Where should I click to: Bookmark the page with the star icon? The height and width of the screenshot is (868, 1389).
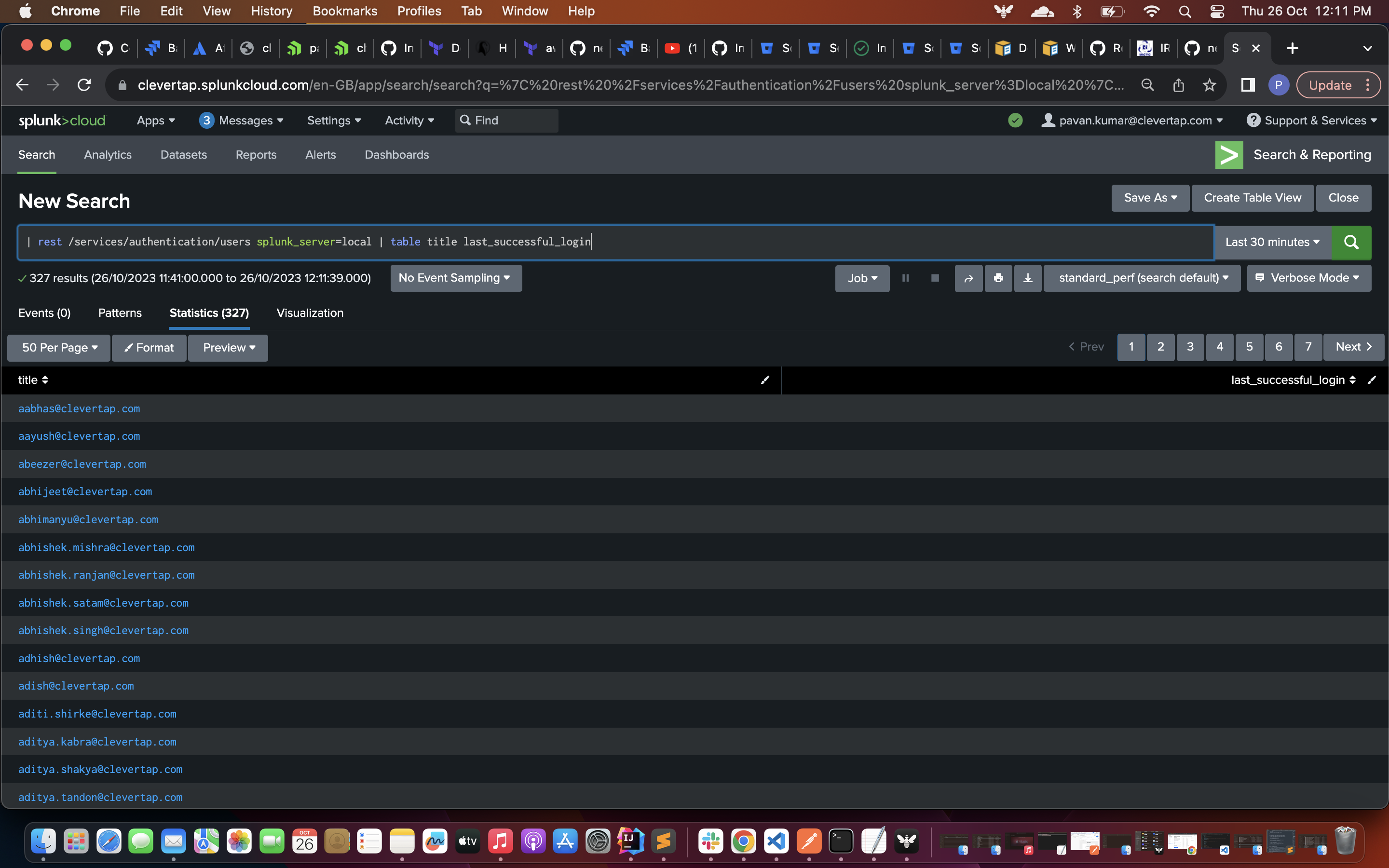tap(1210, 85)
